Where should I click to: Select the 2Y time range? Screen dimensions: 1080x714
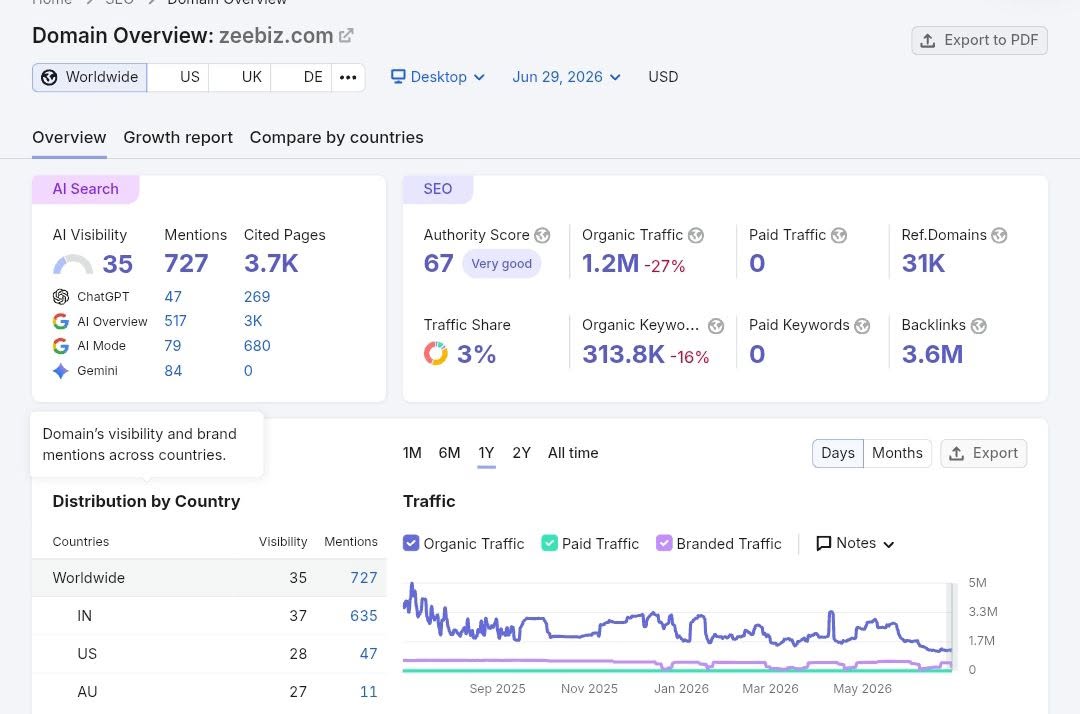[521, 453]
